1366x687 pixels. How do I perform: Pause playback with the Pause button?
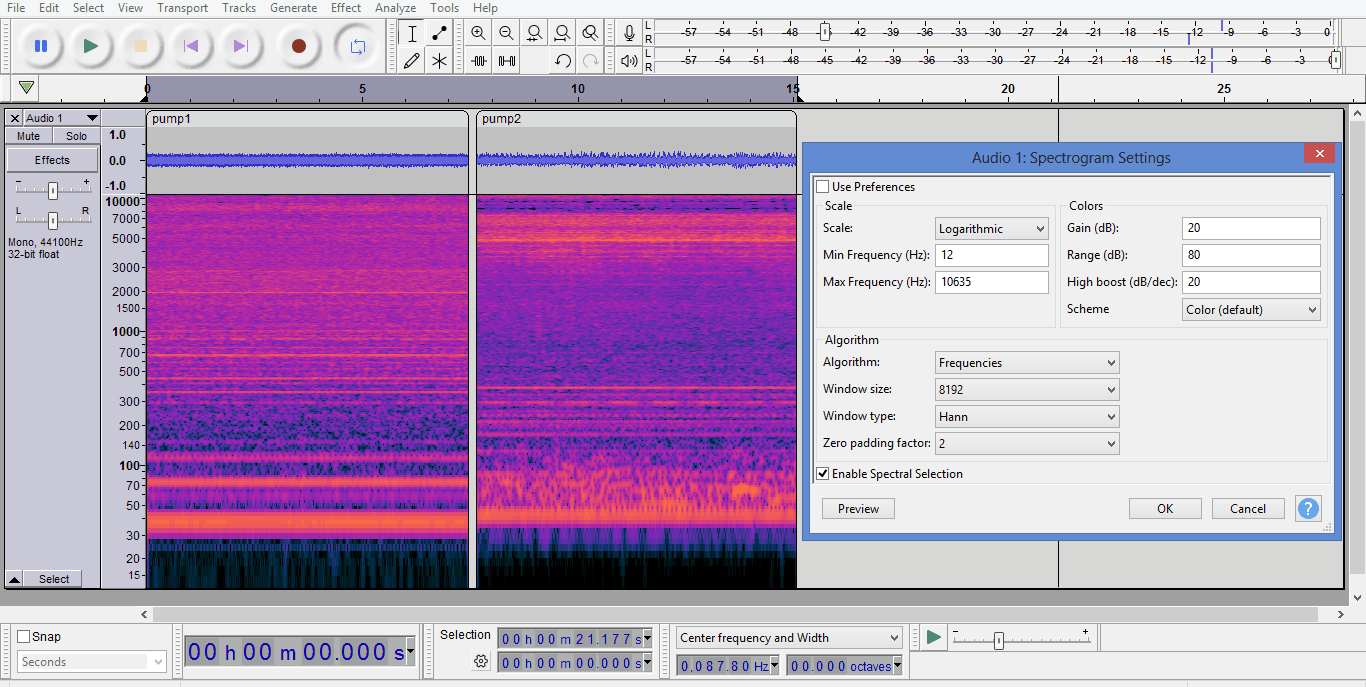coord(41,46)
